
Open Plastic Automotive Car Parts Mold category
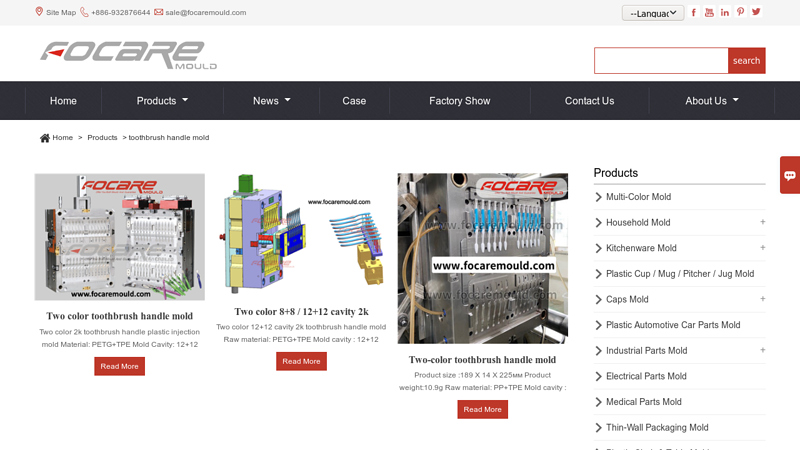(673, 325)
